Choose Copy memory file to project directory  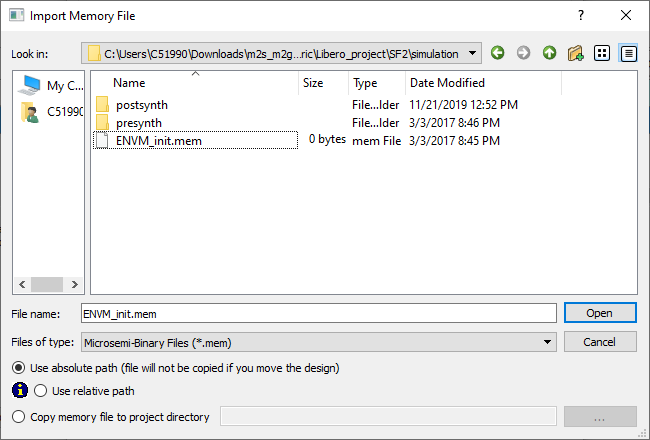click(x=20, y=417)
